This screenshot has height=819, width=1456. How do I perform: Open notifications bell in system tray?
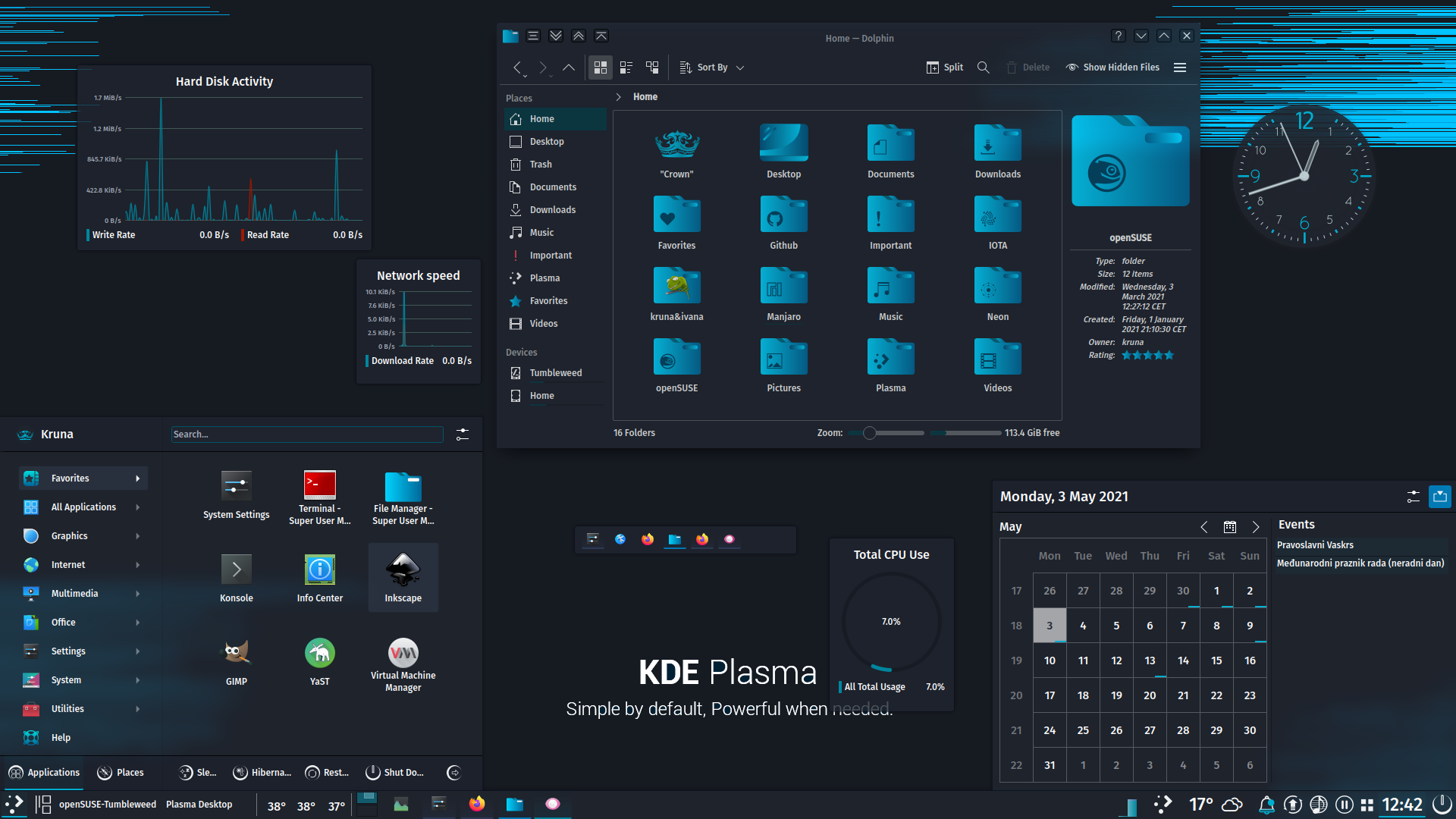[x=1266, y=805]
